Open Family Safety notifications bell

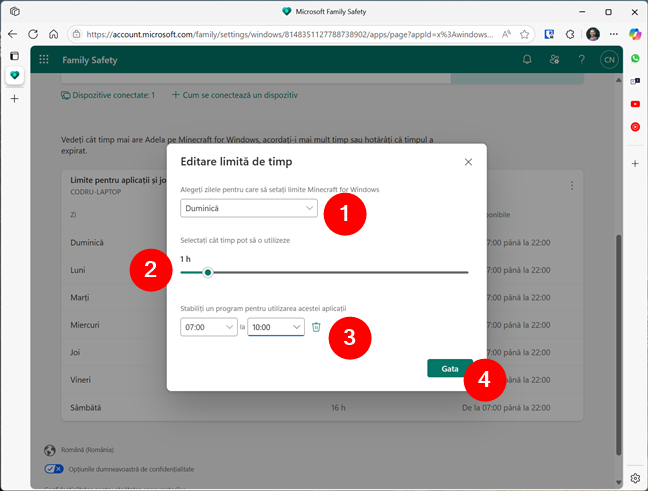click(x=527, y=60)
